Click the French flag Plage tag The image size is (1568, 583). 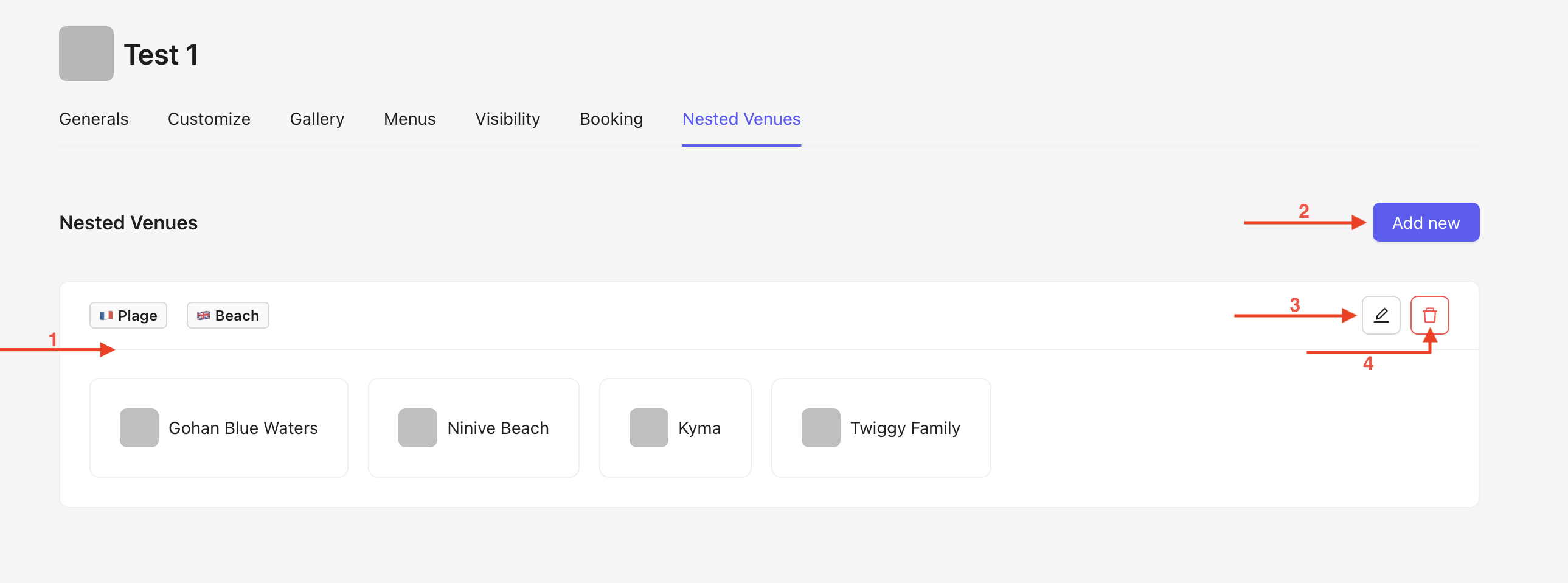[x=128, y=316]
